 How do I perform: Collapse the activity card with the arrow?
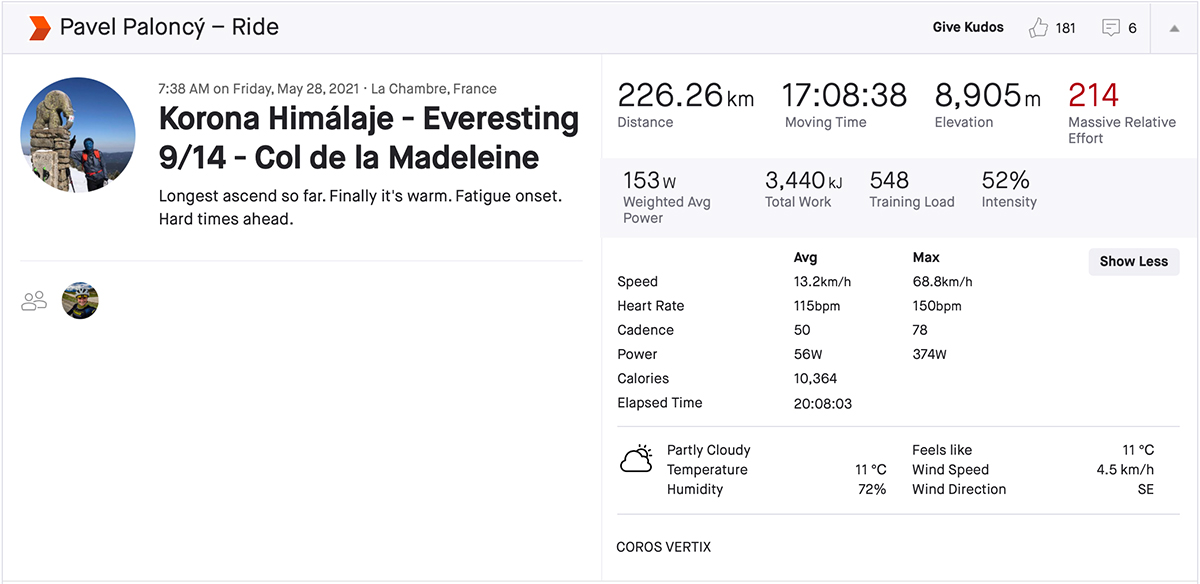(1174, 28)
